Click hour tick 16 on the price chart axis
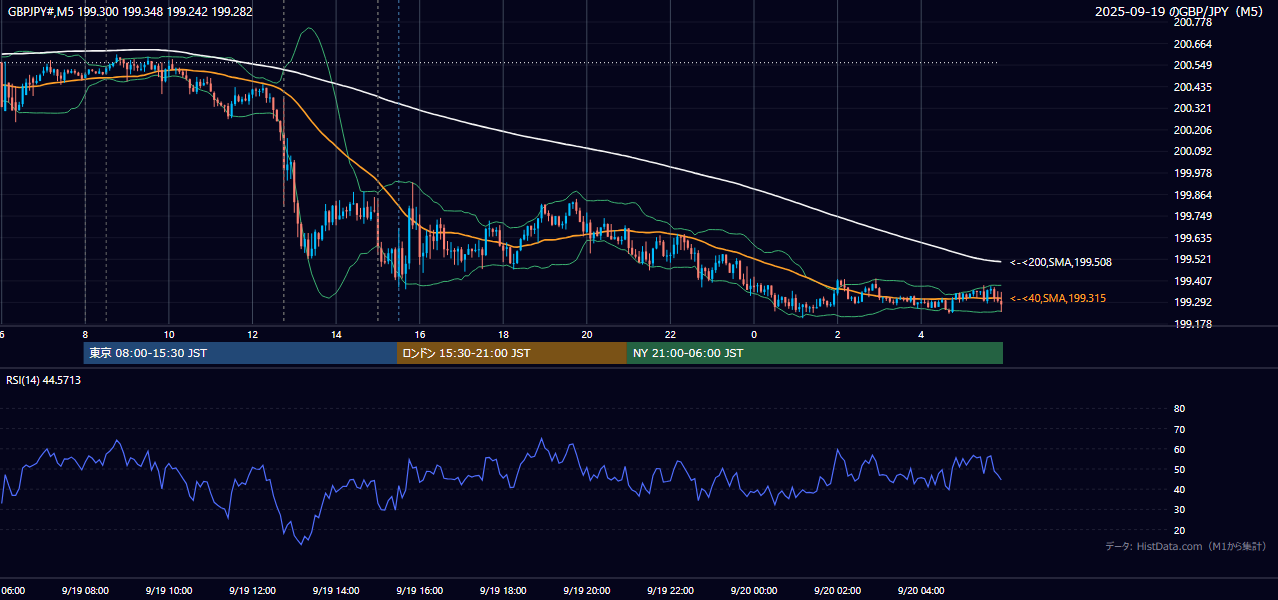Screen dimensions: 1278x600 point(420,334)
